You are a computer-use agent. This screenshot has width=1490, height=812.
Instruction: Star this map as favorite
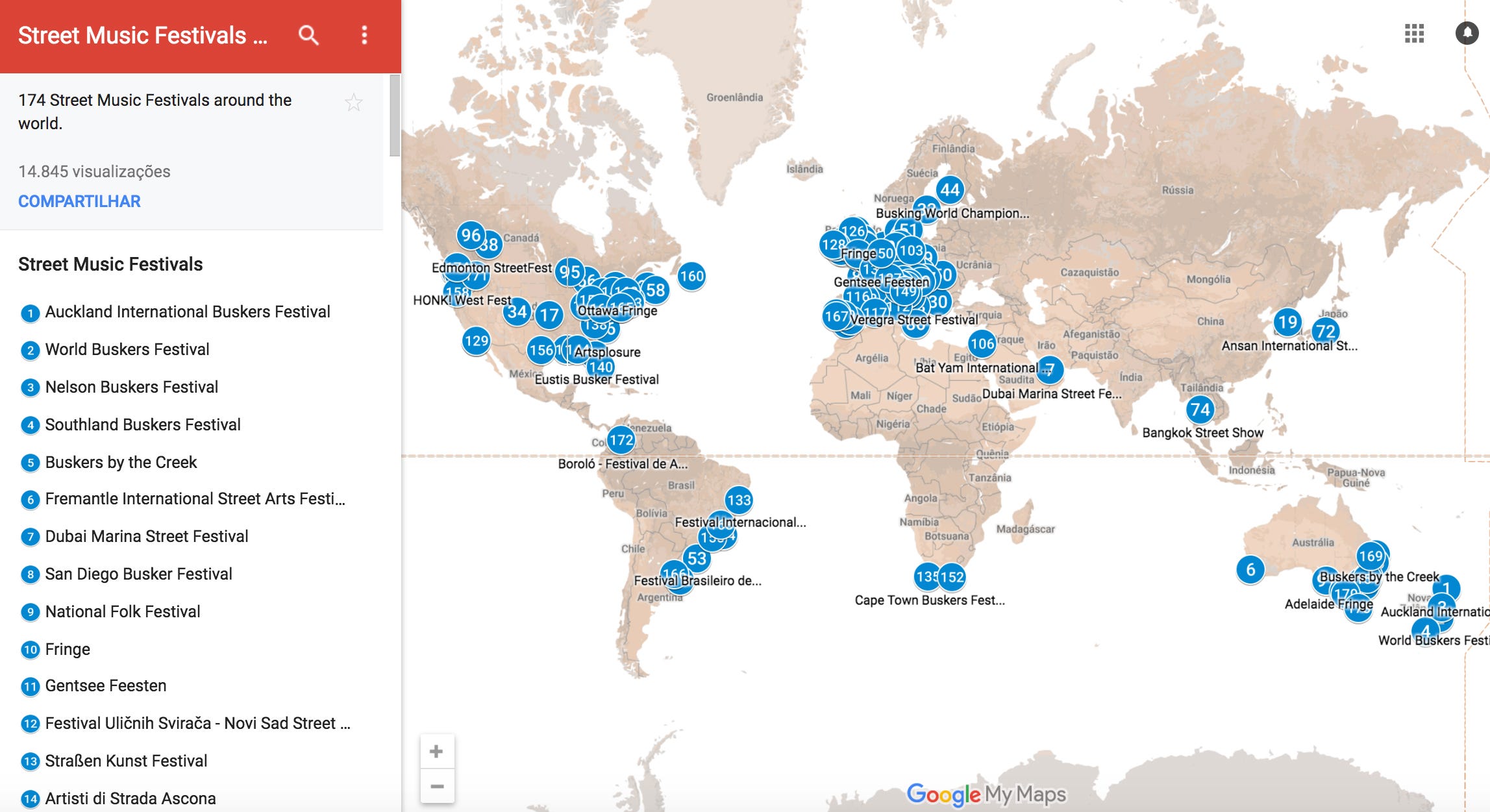point(353,102)
